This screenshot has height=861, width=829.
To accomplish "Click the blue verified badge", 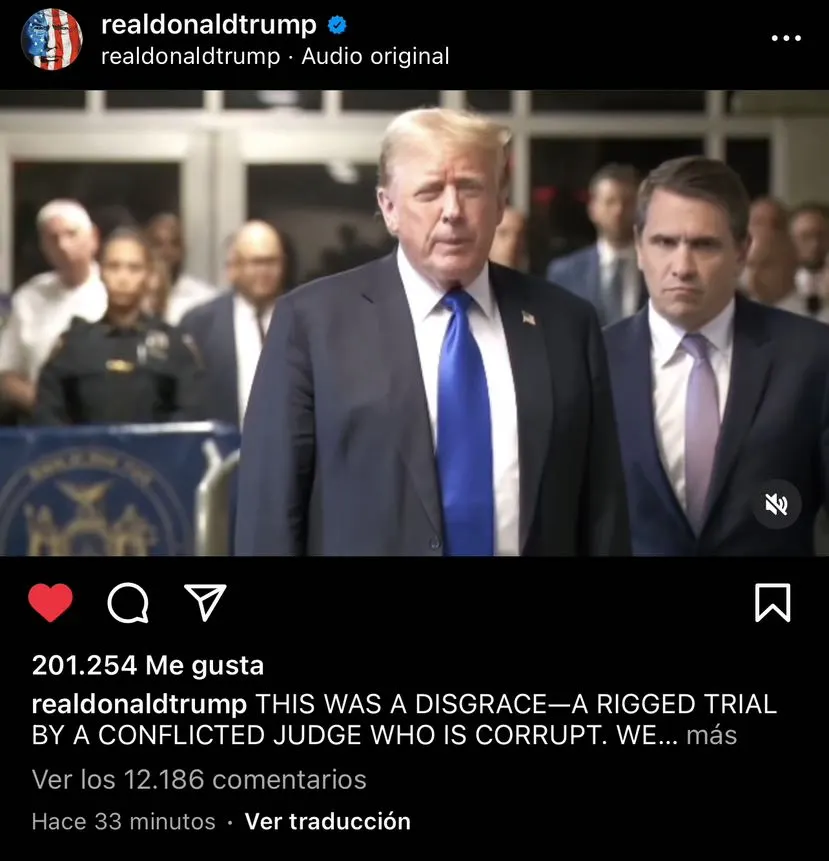I will [x=337, y=25].
